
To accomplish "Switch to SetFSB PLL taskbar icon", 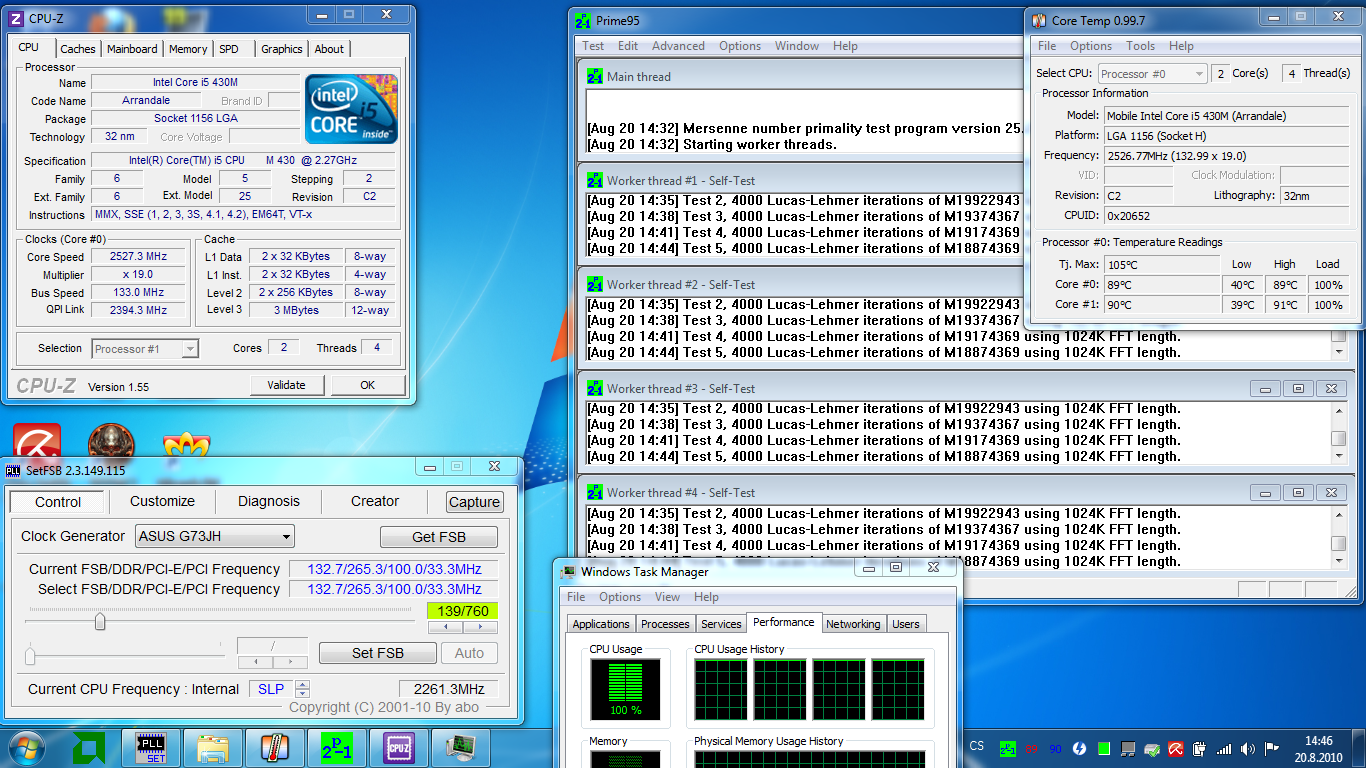I will pyautogui.click(x=151, y=748).
